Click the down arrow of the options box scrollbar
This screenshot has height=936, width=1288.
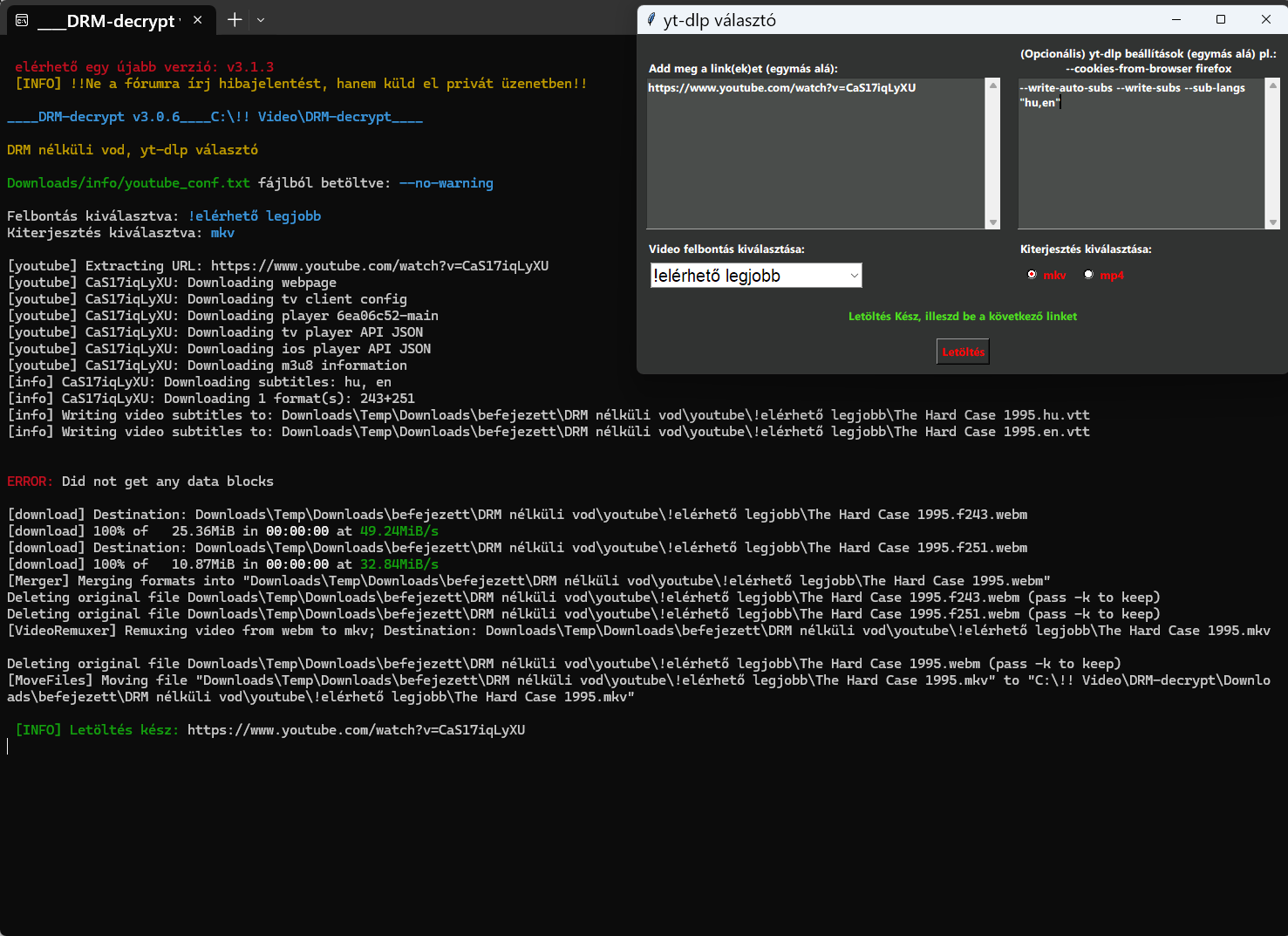(1272, 222)
